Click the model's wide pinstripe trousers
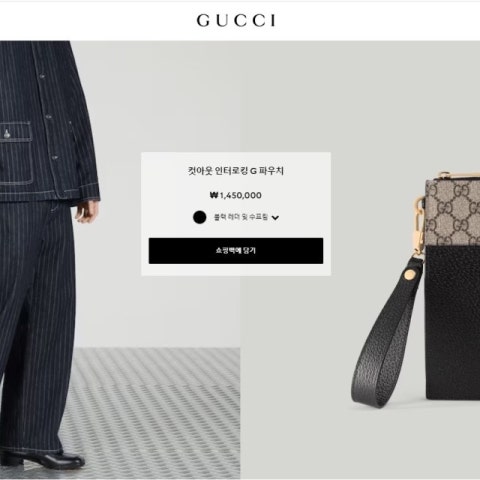This screenshot has height=480, width=480. [35, 327]
